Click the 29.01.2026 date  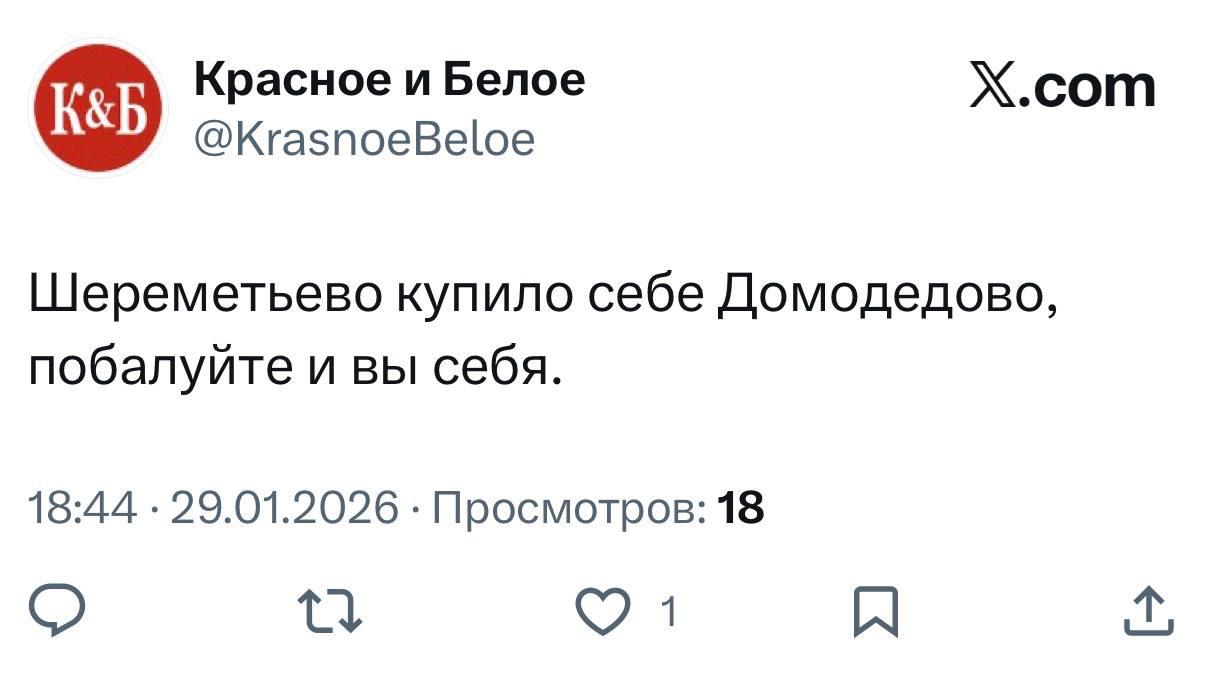[285, 509]
